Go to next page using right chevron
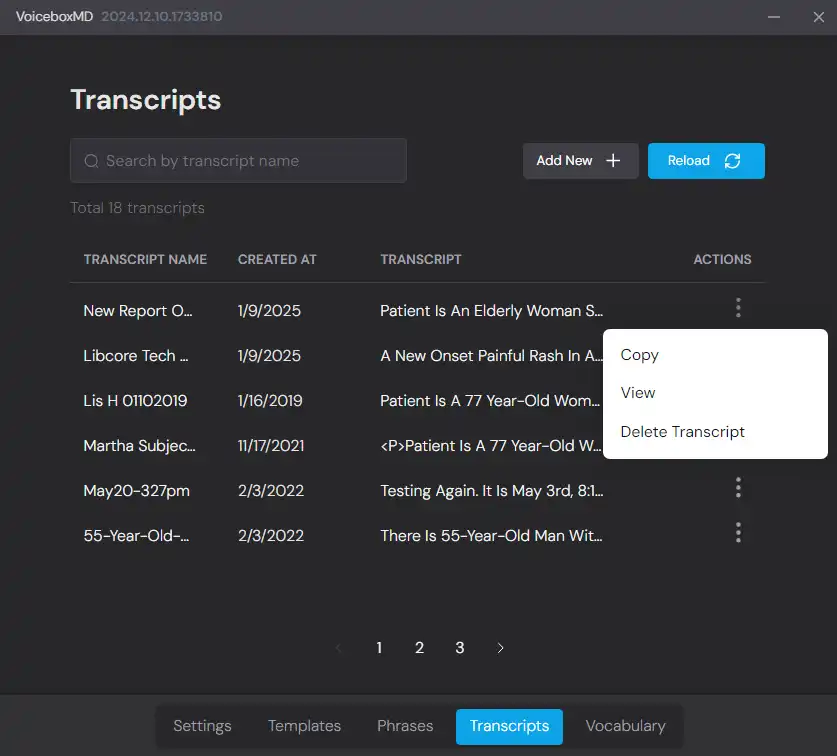Viewport: 837px width, 756px height. point(500,648)
